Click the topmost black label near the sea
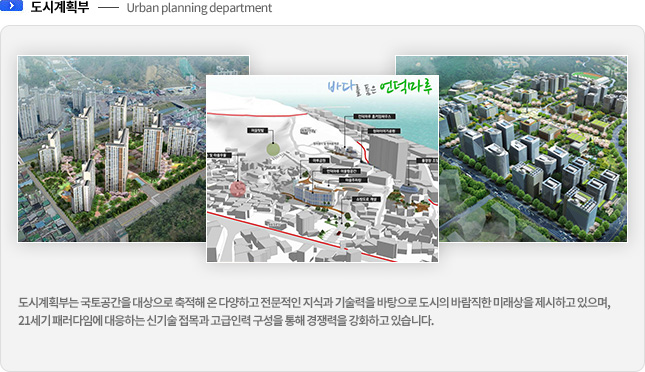645x372 pixels. [x=375, y=116]
